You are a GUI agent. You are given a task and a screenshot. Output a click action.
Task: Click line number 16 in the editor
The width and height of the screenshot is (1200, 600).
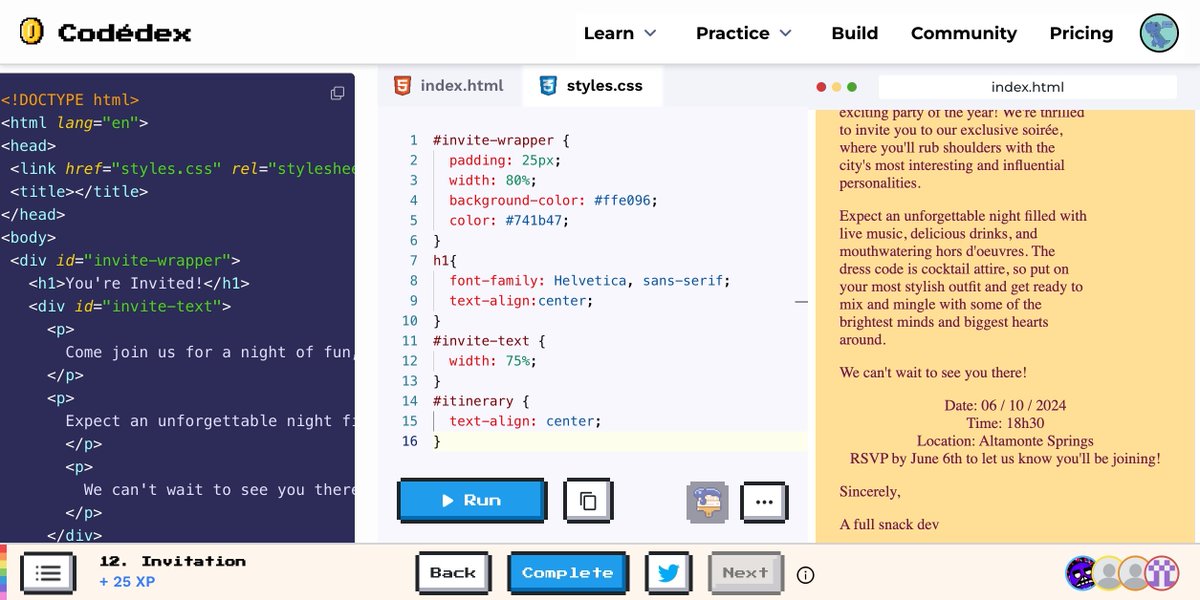[409, 440]
